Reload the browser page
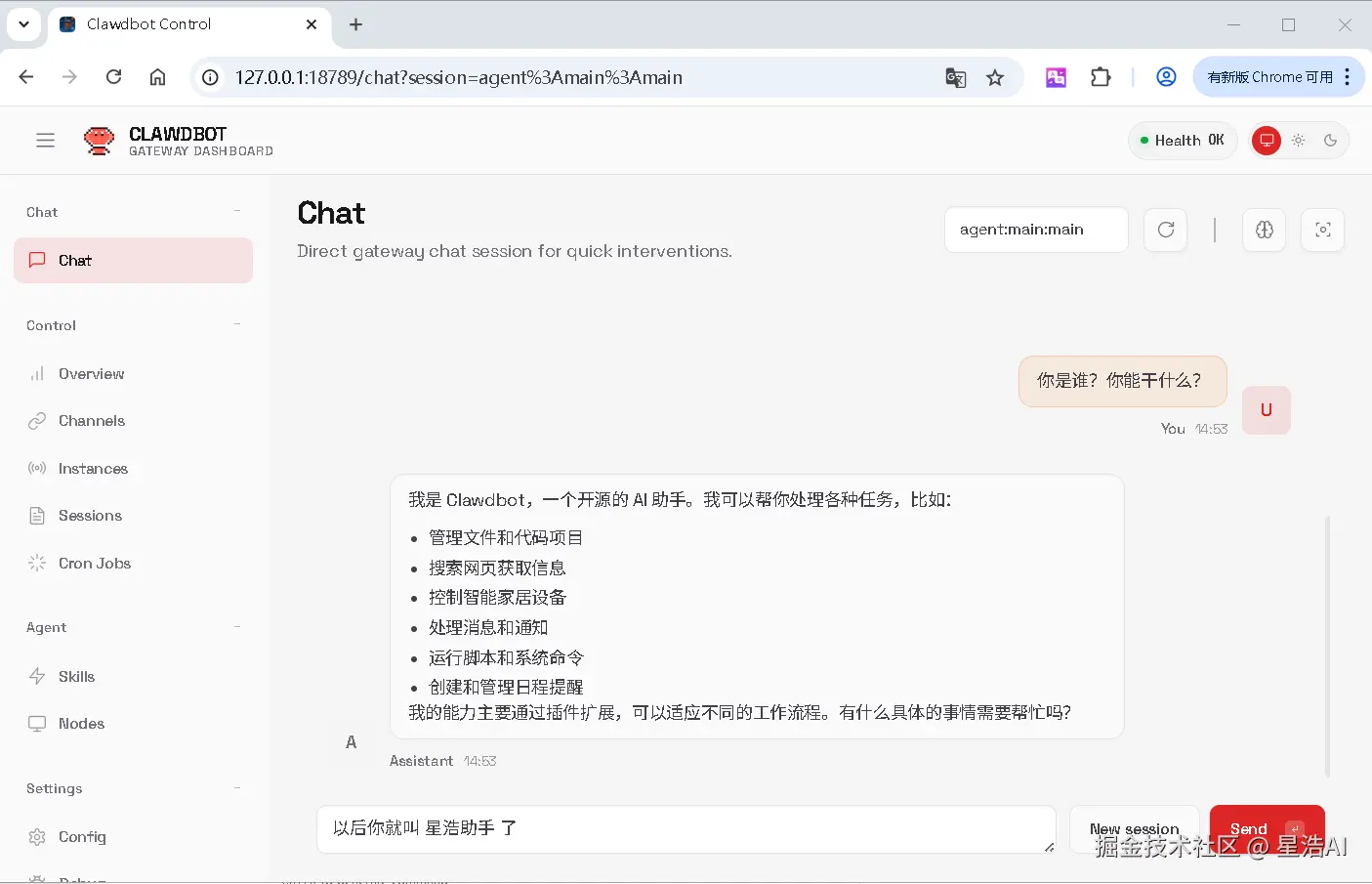This screenshot has width=1372, height=884. 113,77
